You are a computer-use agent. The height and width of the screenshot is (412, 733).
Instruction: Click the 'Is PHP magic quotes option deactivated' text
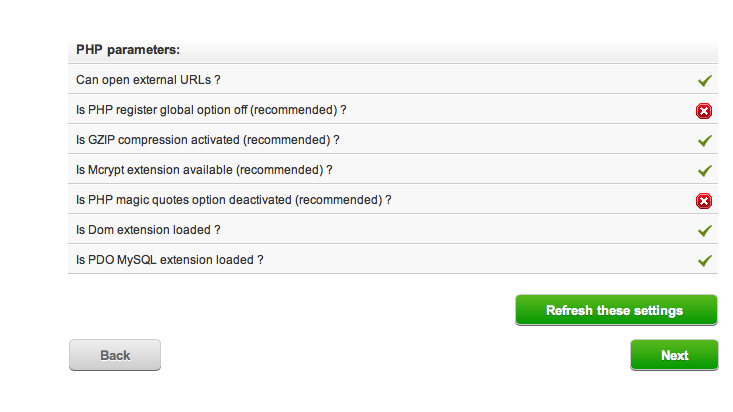click(x=180, y=199)
